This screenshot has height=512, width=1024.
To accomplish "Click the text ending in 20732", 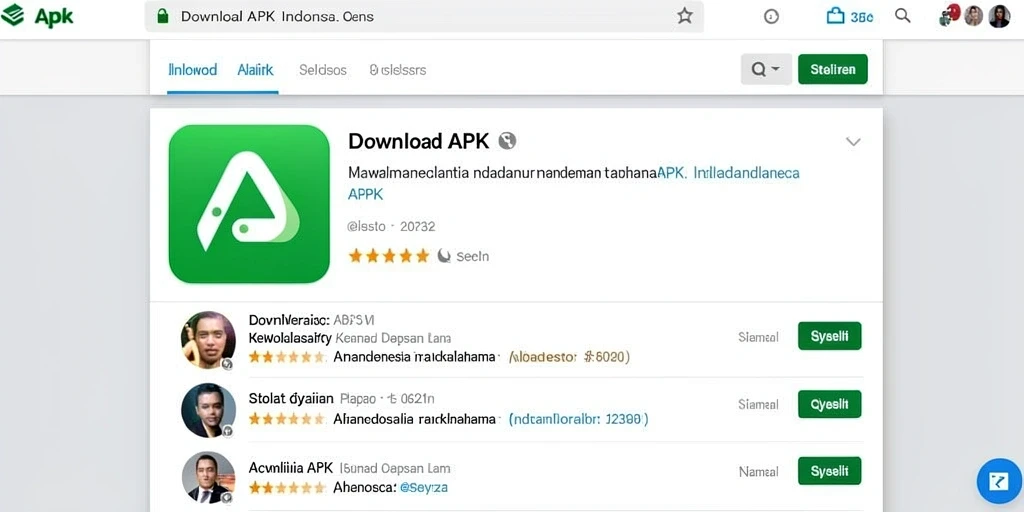I will 391,227.
